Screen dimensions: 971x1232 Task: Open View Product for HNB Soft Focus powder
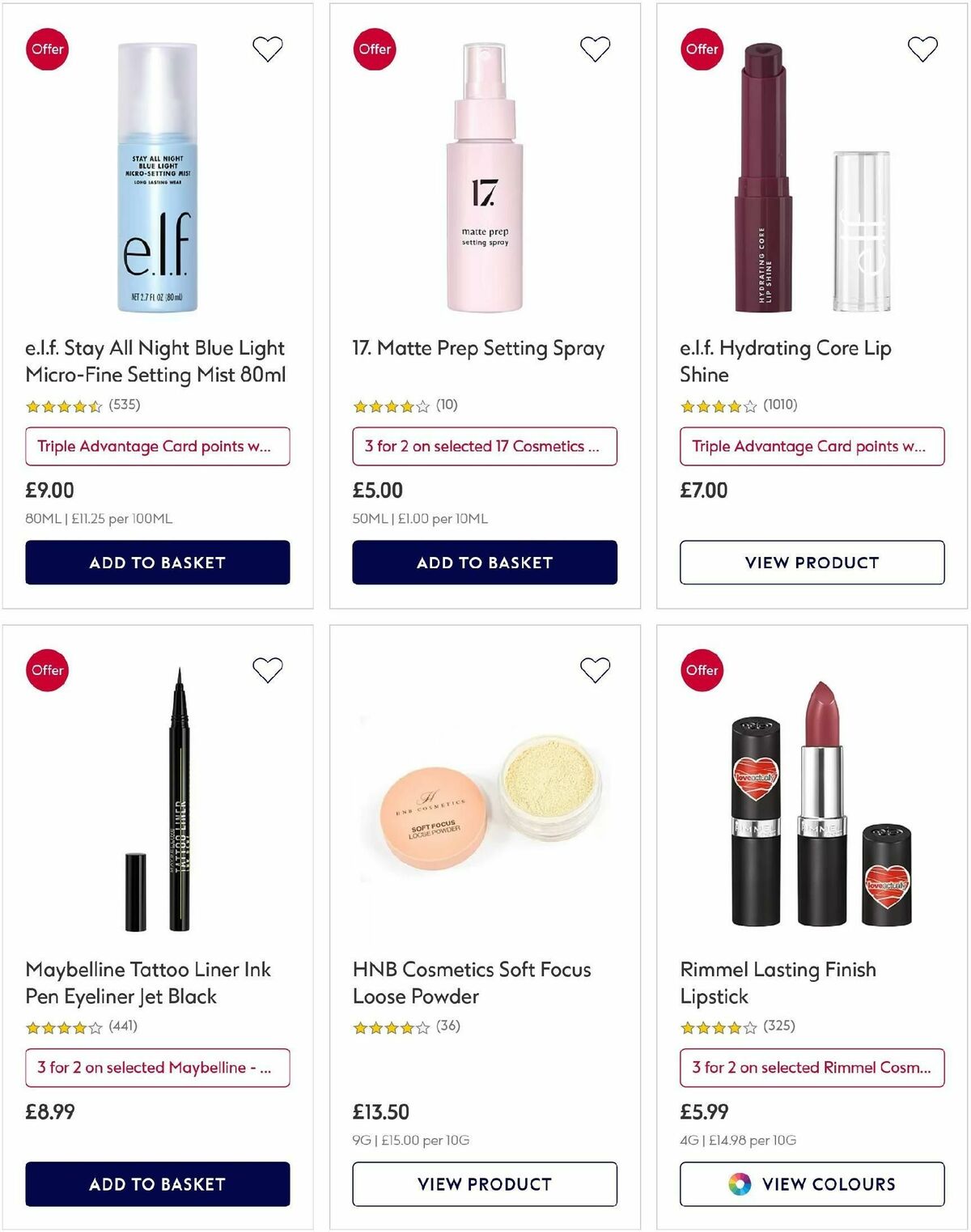[x=485, y=1183]
